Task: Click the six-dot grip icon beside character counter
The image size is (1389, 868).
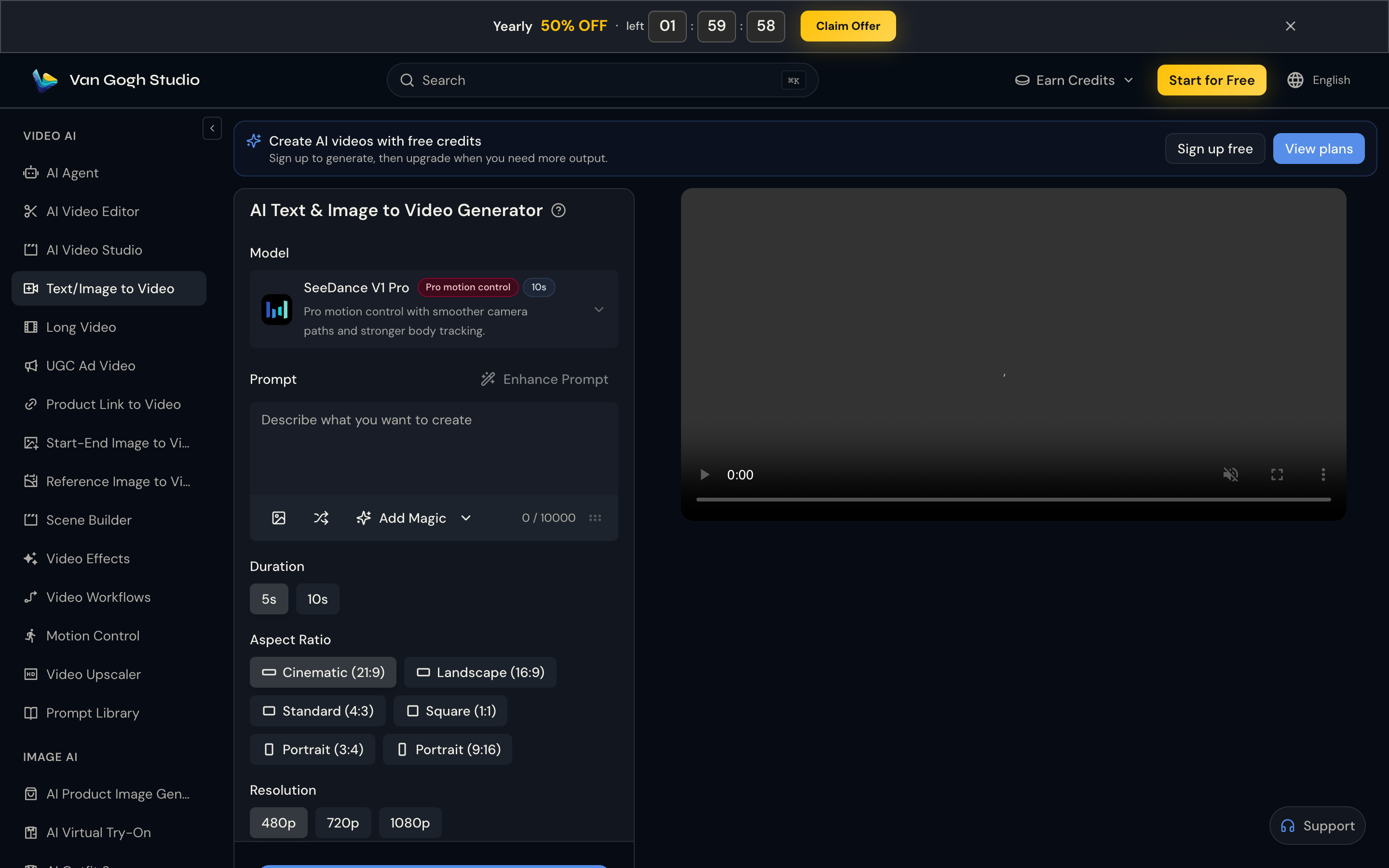Action: tap(595, 518)
